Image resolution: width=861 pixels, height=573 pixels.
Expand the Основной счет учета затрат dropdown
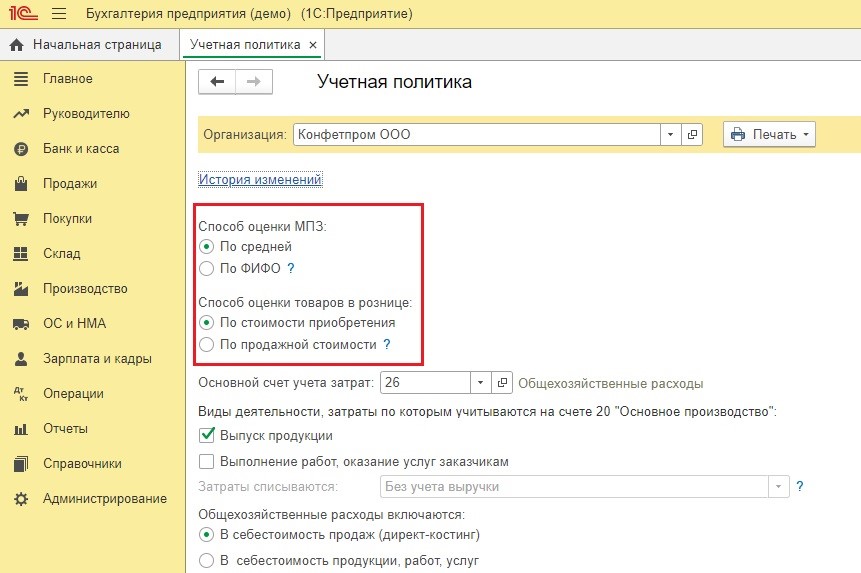tap(480, 383)
